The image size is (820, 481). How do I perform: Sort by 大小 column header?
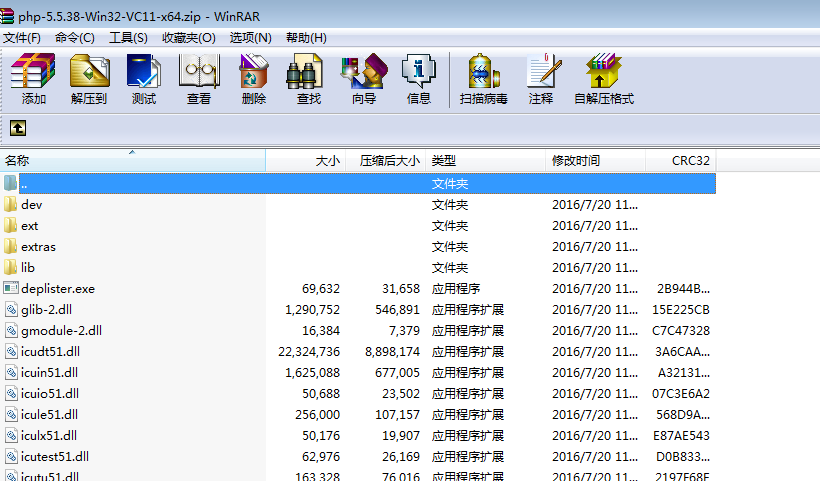306,161
